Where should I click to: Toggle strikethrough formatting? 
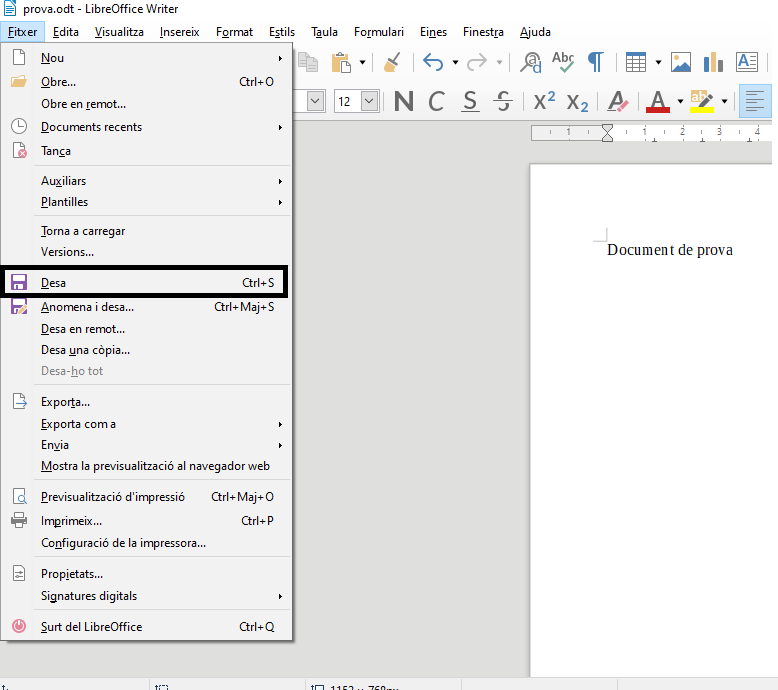503,102
